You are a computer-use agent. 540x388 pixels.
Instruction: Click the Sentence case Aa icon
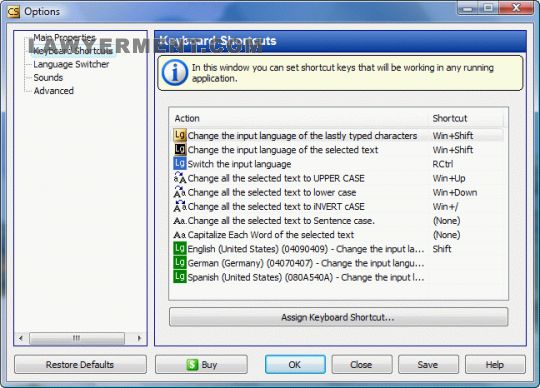pos(179,221)
